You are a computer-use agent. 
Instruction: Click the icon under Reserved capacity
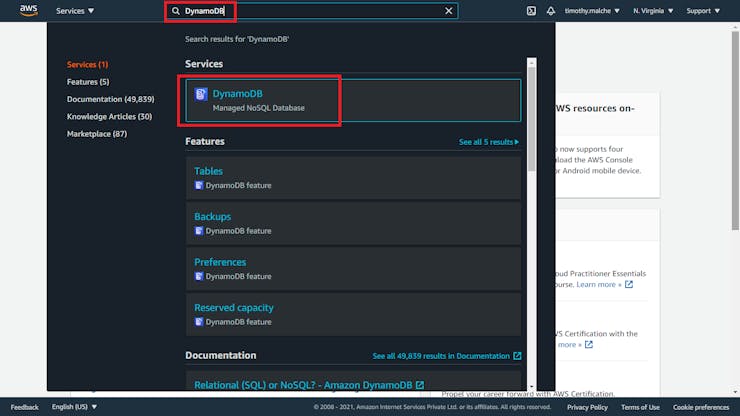[x=199, y=322]
